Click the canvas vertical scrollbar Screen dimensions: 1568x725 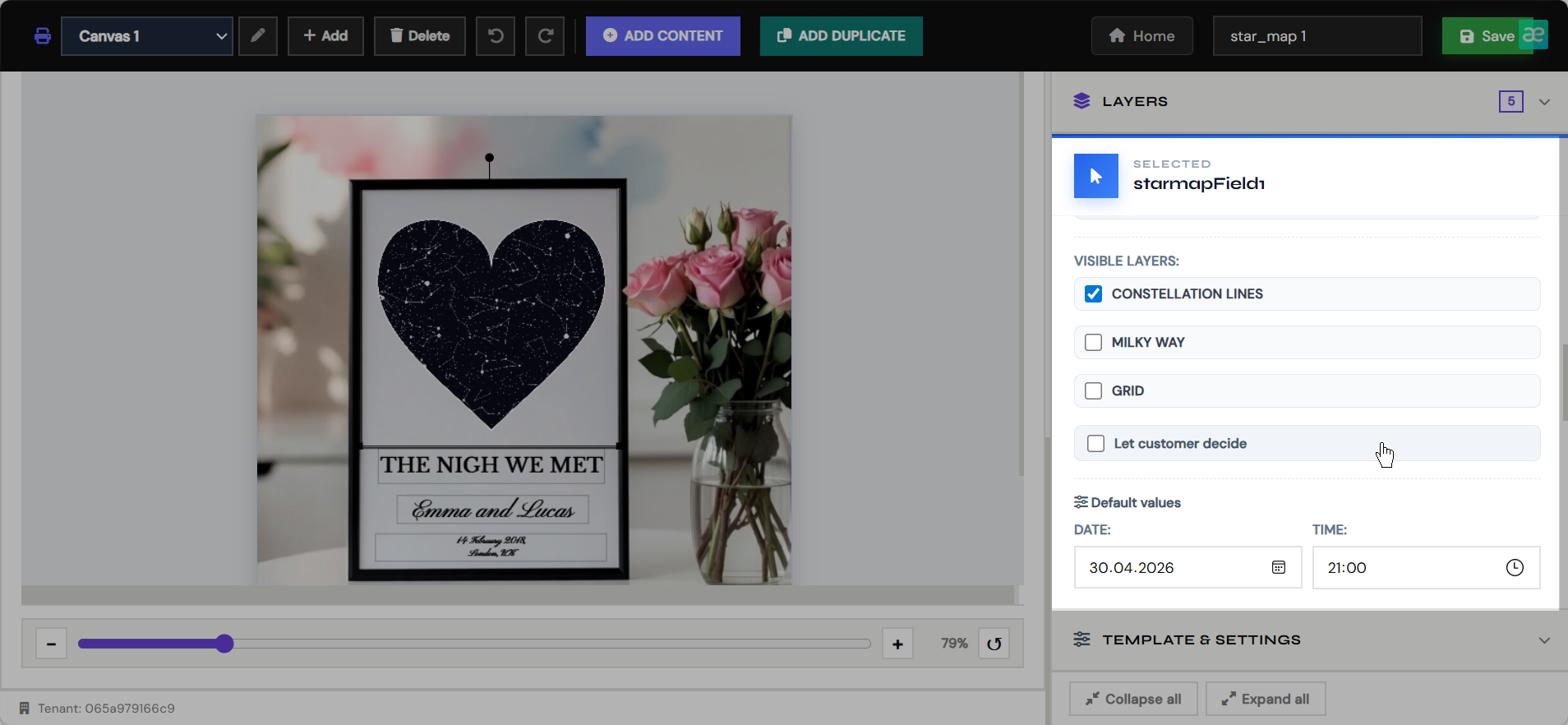click(x=1022, y=275)
